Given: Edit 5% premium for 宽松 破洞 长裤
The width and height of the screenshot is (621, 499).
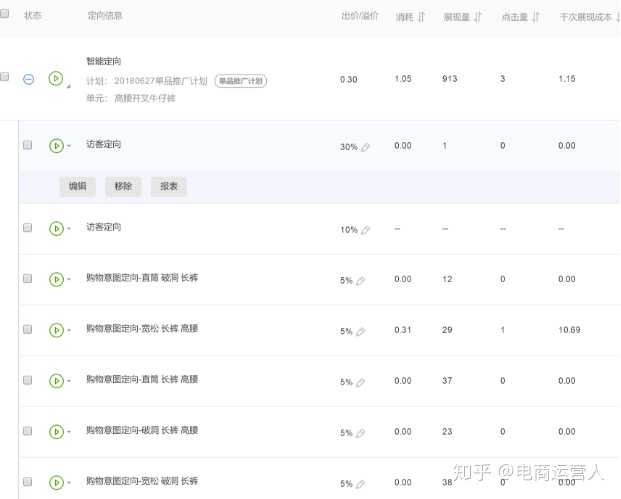Looking at the screenshot, I should (360, 484).
